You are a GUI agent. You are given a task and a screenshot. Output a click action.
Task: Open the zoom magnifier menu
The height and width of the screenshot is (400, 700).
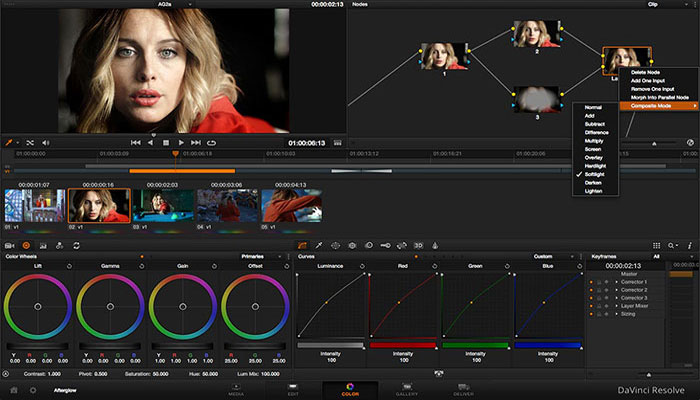coord(673,246)
